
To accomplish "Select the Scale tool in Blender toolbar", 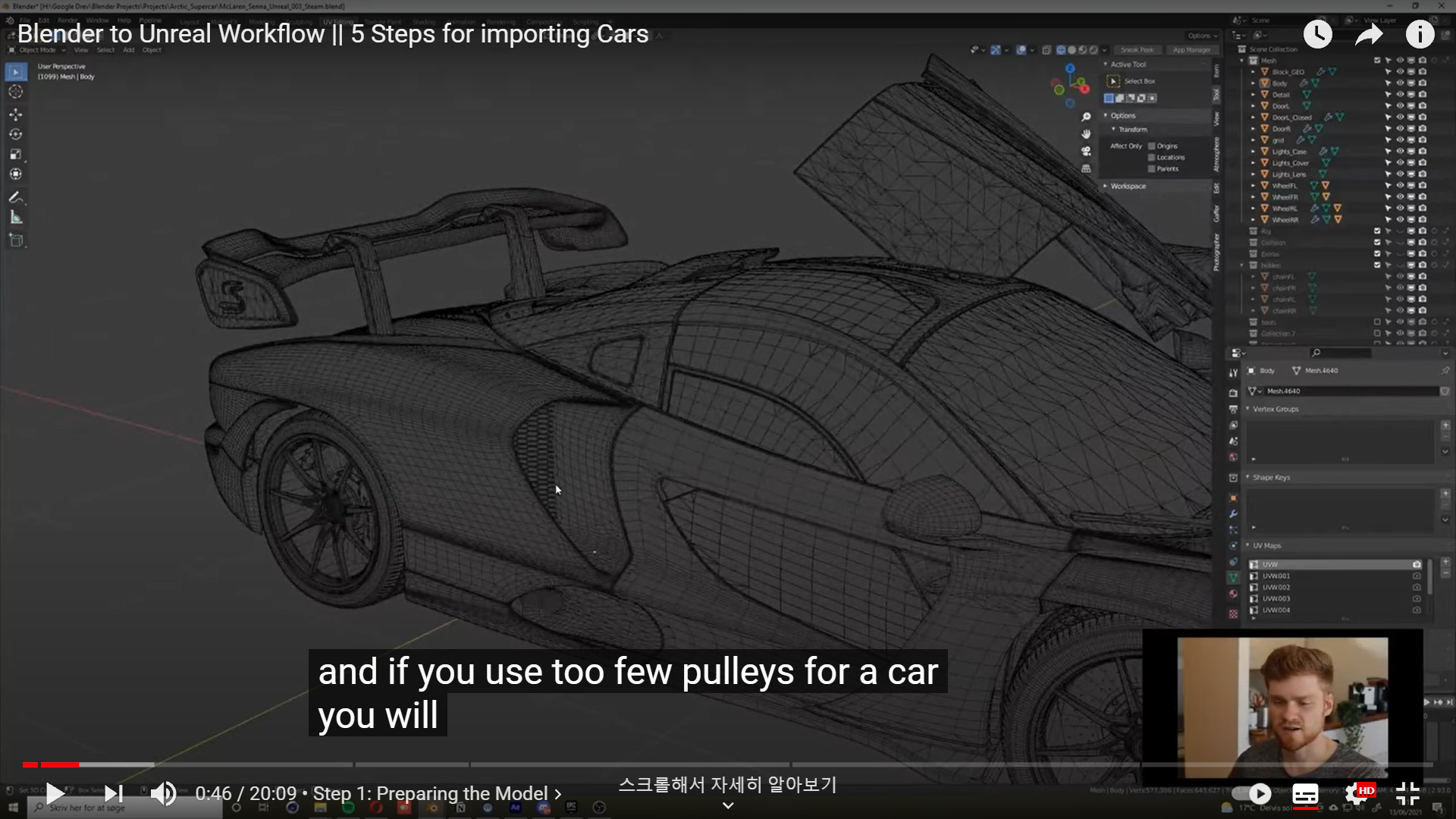I will tap(16, 154).
